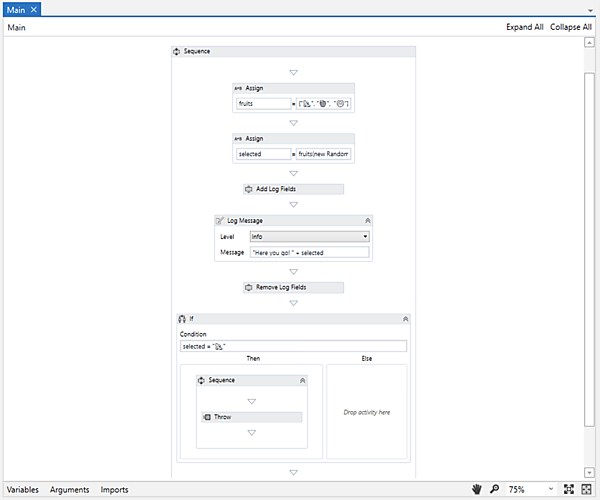The width and height of the screenshot is (600, 500).
Task: Click the Log Message activity icon
Action: click(220, 221)
